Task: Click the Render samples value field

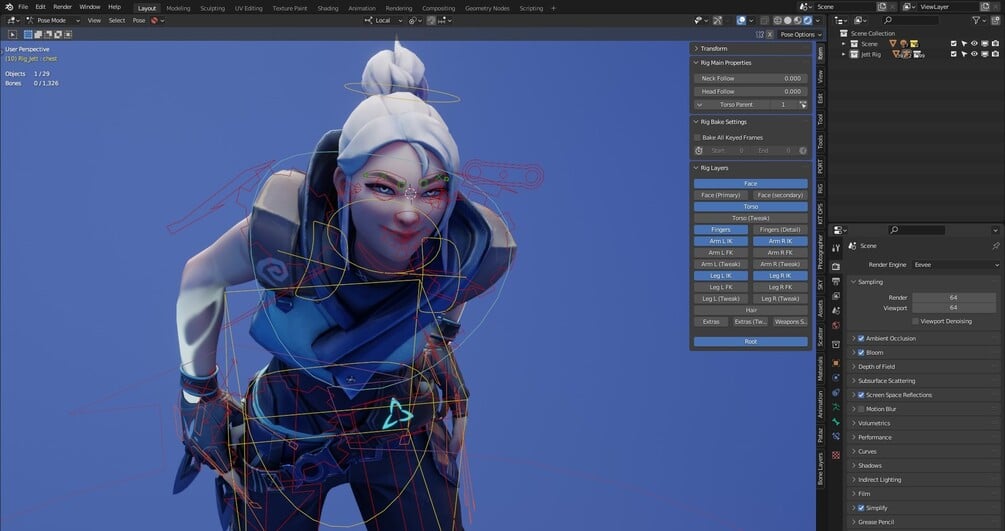Action: coord(954,298)
